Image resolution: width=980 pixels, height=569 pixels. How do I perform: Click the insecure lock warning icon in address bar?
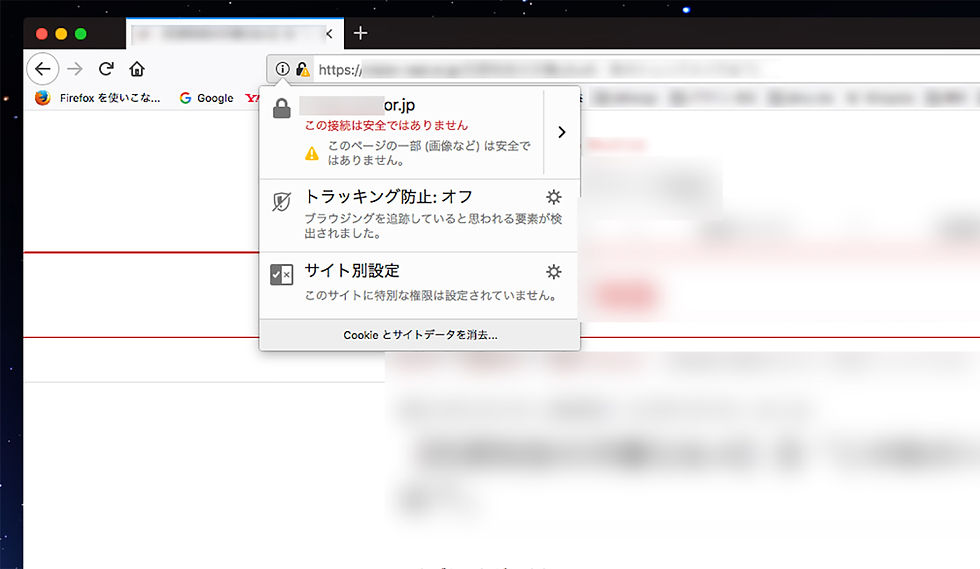coord(302,69)
